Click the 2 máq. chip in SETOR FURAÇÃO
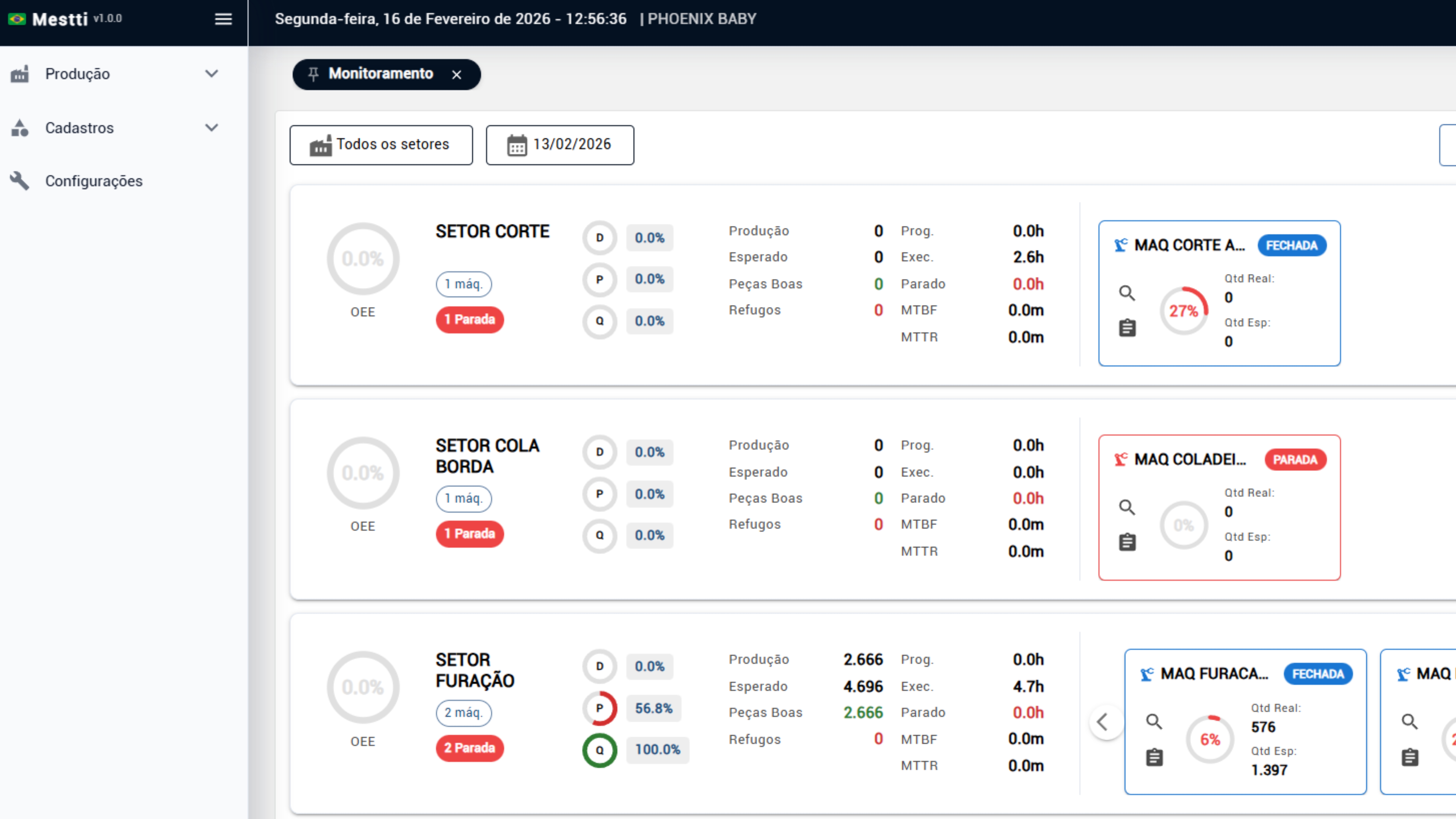Screen dimensions: 1456x819 463,713
